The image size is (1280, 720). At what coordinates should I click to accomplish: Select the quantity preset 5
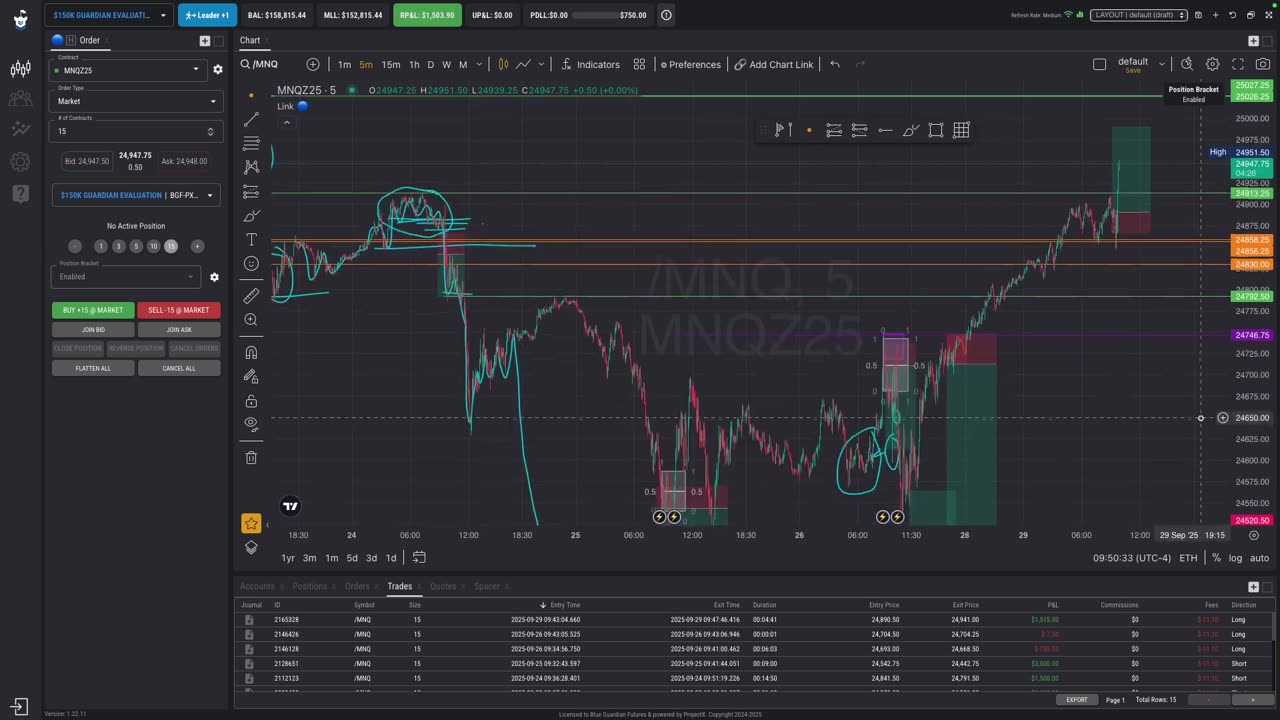(x=136, y=246)
